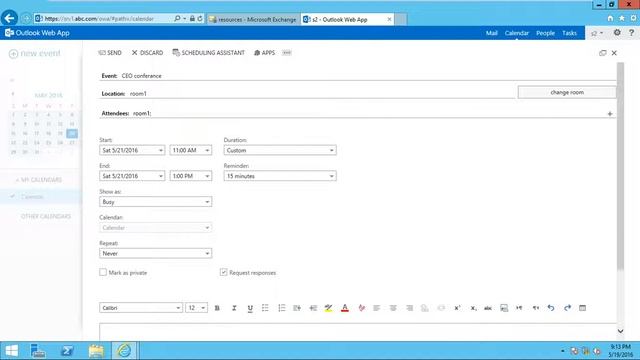640x360 pixels.
Task: Open the font name dropdown showing Calibri
Action: (x=140, y=308)
